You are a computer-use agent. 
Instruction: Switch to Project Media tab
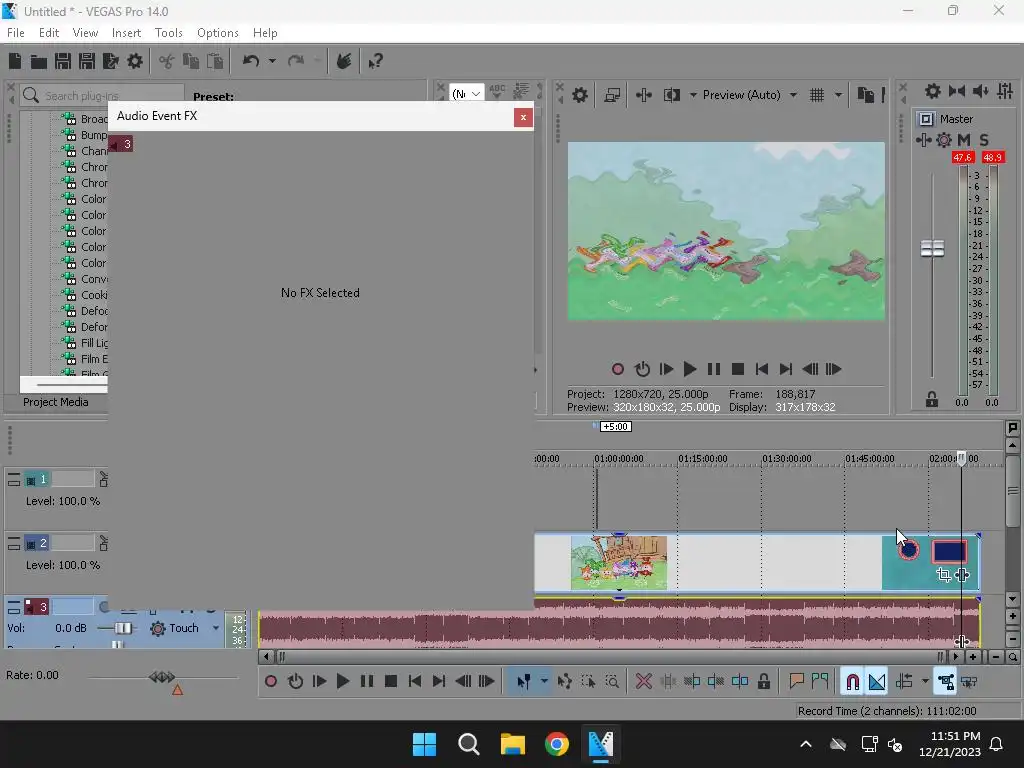(56, 402)
